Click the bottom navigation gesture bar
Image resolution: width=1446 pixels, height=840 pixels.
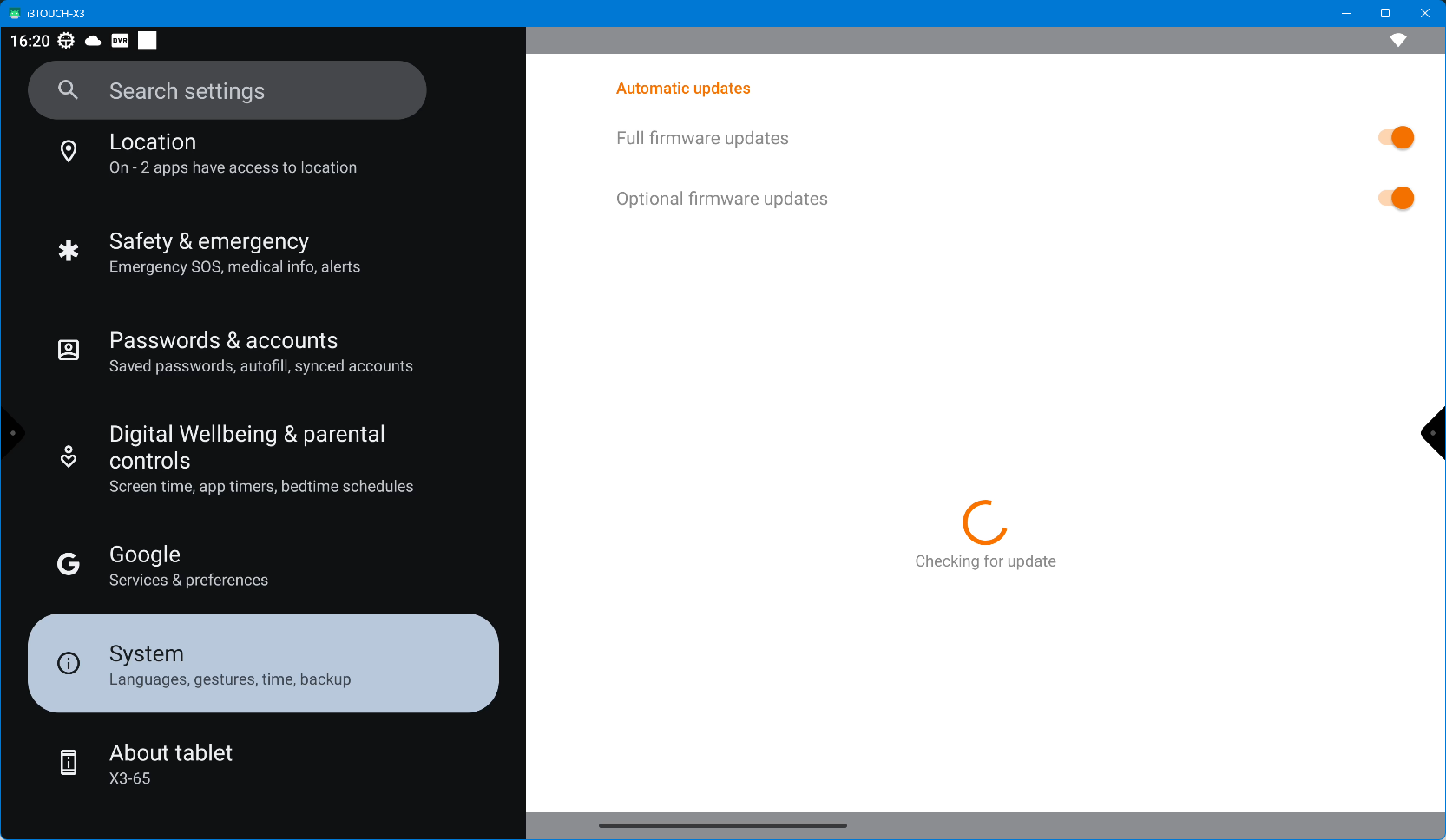click(722, 825)
